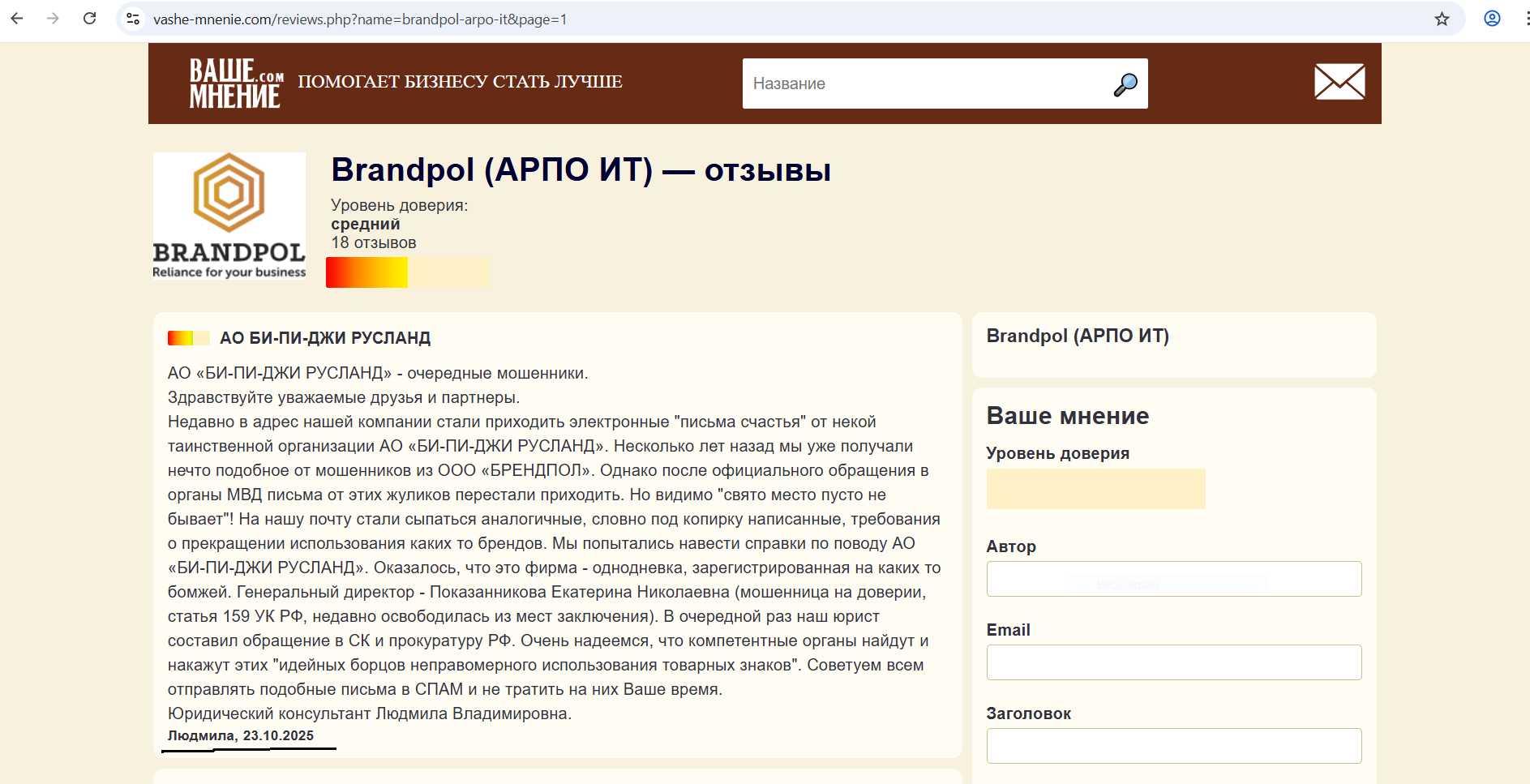The width and height of the screenshot is (1530, 784).
Task: Click the browser back arrow
Action: [17, 19]
